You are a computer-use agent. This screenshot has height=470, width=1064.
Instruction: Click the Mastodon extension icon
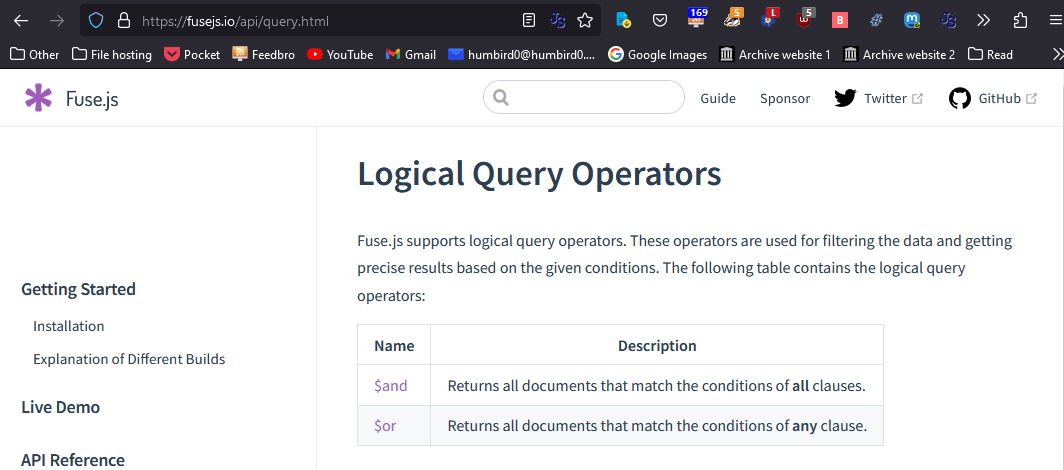[912, 20]
